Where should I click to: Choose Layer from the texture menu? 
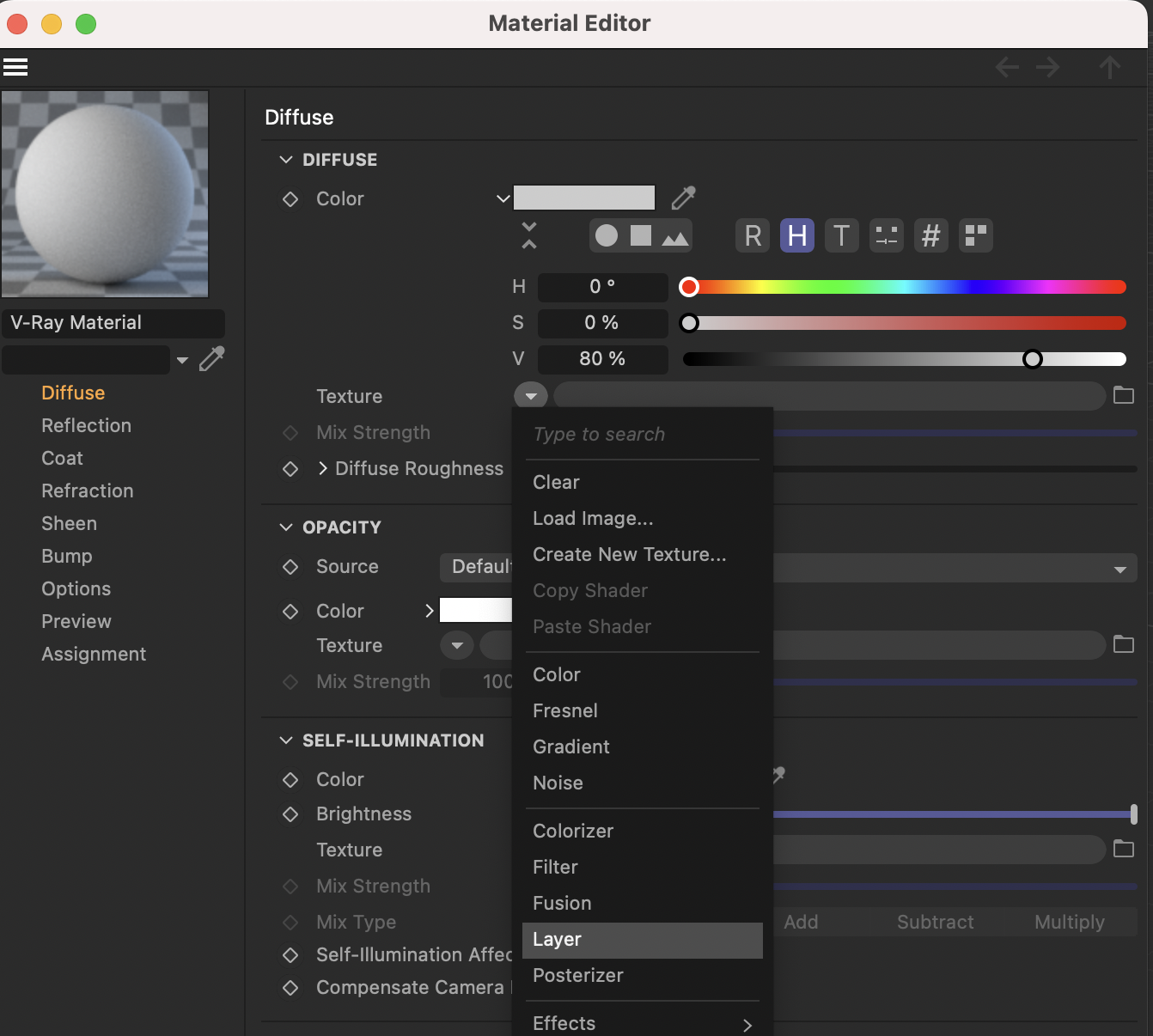[643, 940]
